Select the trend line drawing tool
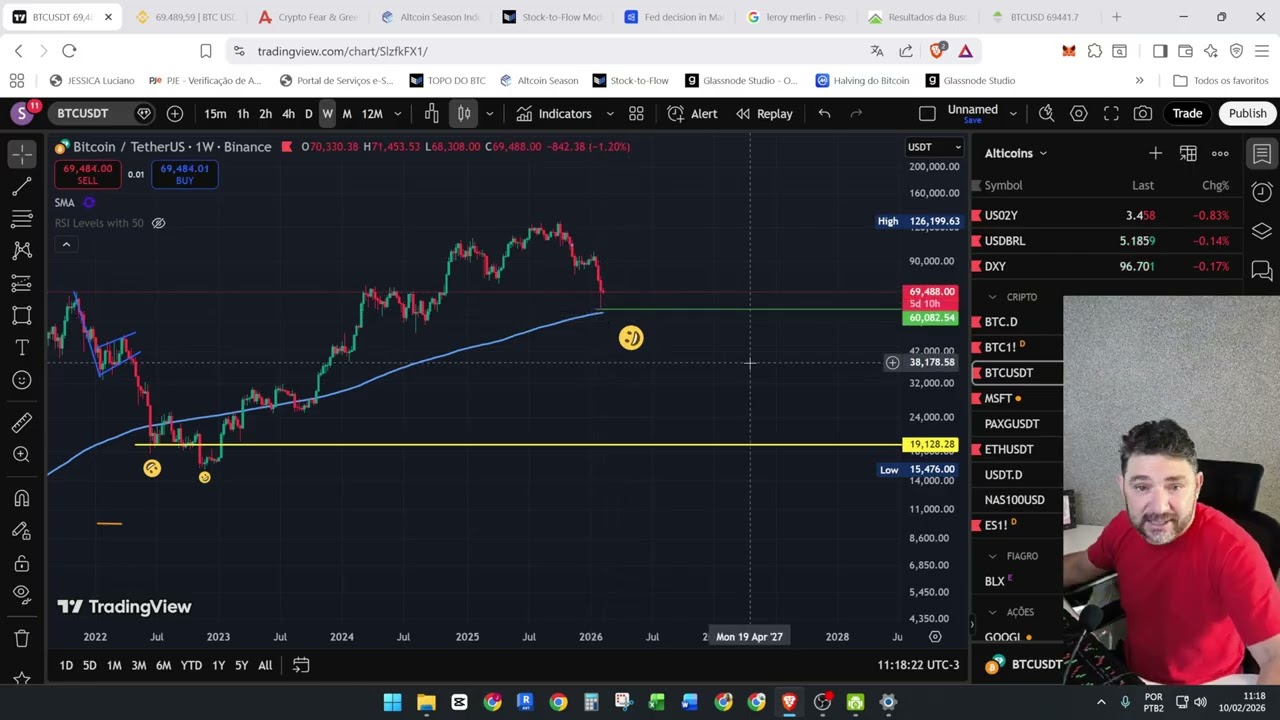Screen dimensions: 1280x720 (x=21, y=187)
